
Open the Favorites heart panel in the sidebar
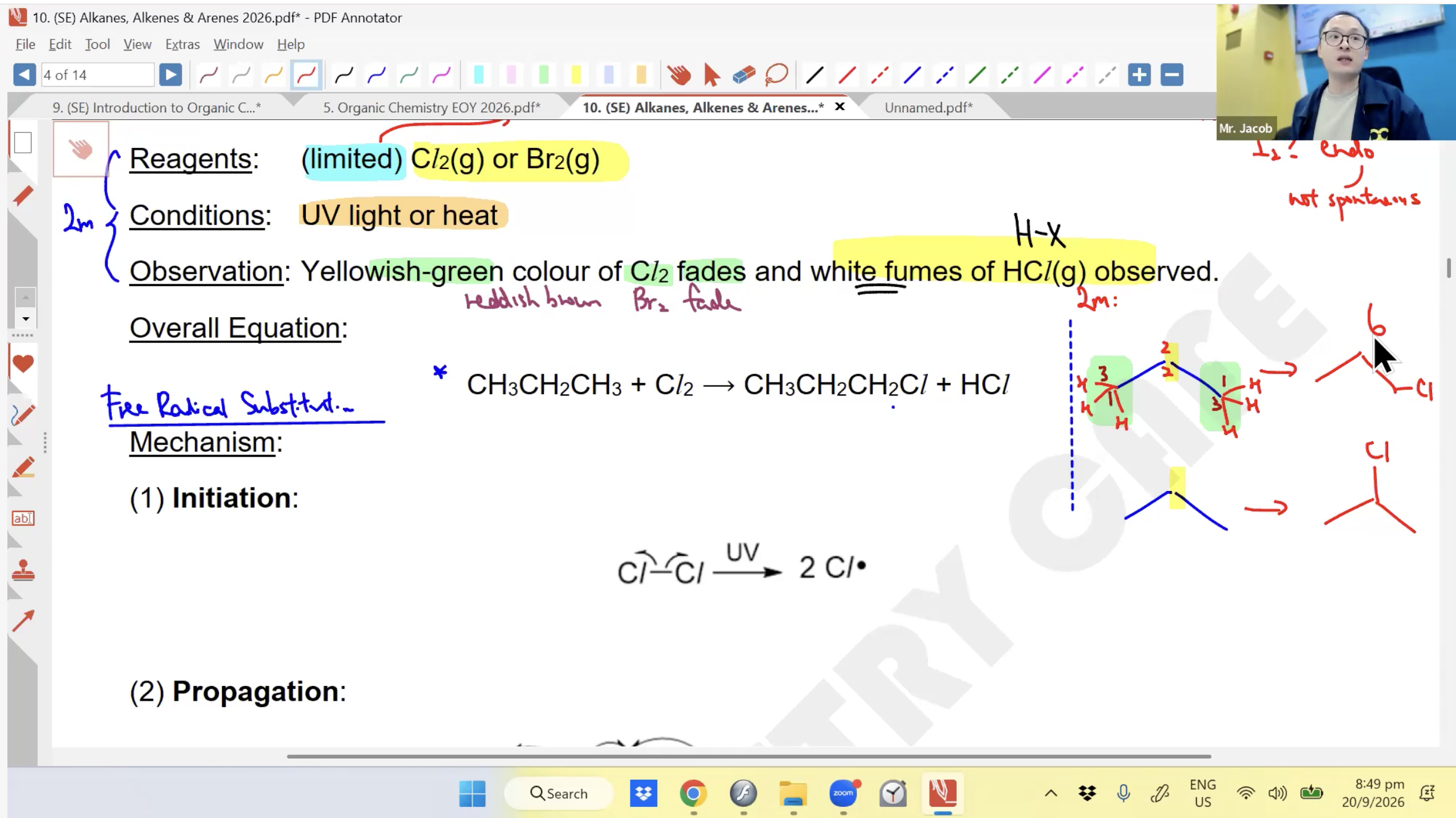point(23,363)
